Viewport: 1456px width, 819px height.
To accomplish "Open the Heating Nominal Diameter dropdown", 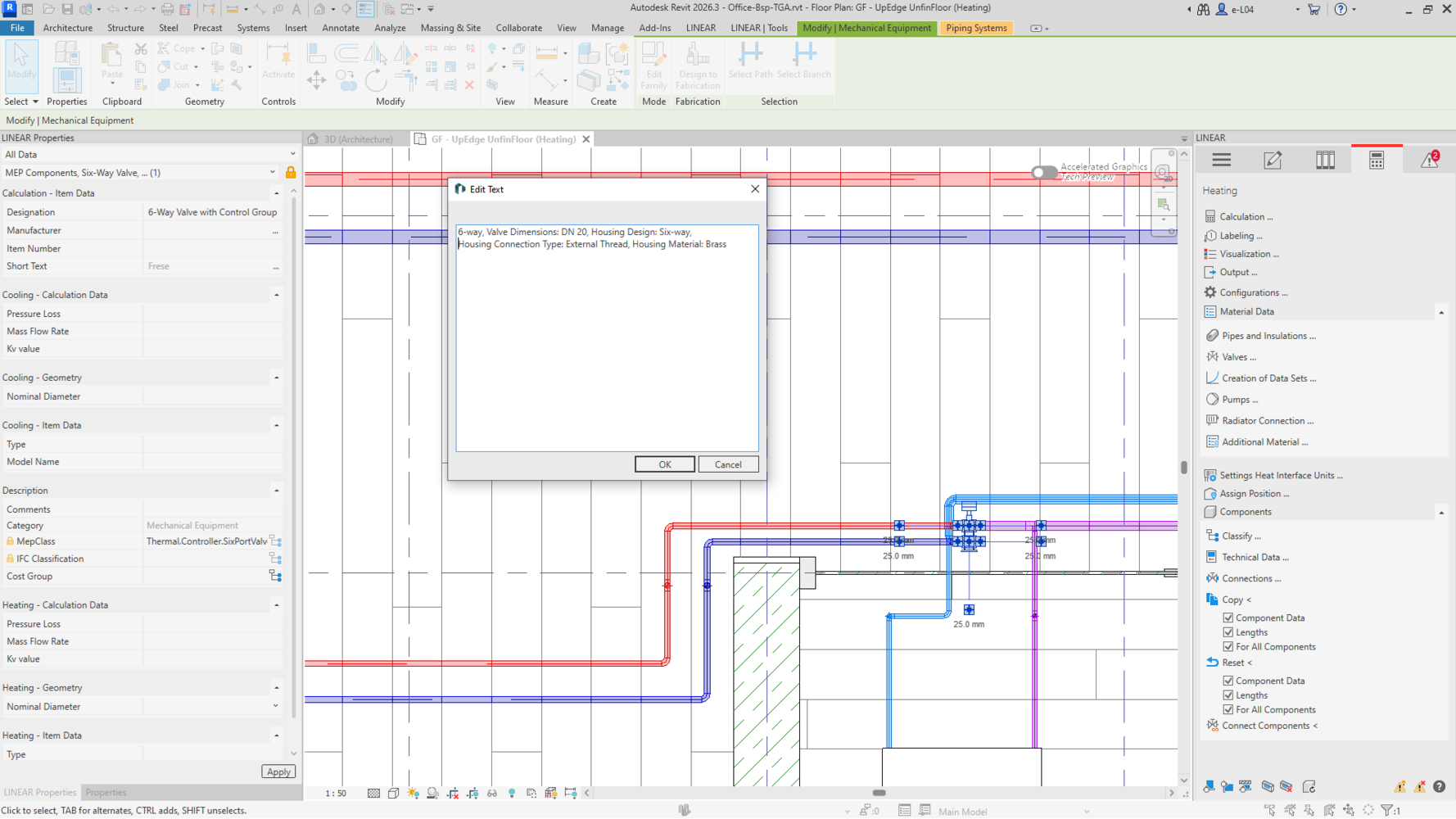I will 275,707.
